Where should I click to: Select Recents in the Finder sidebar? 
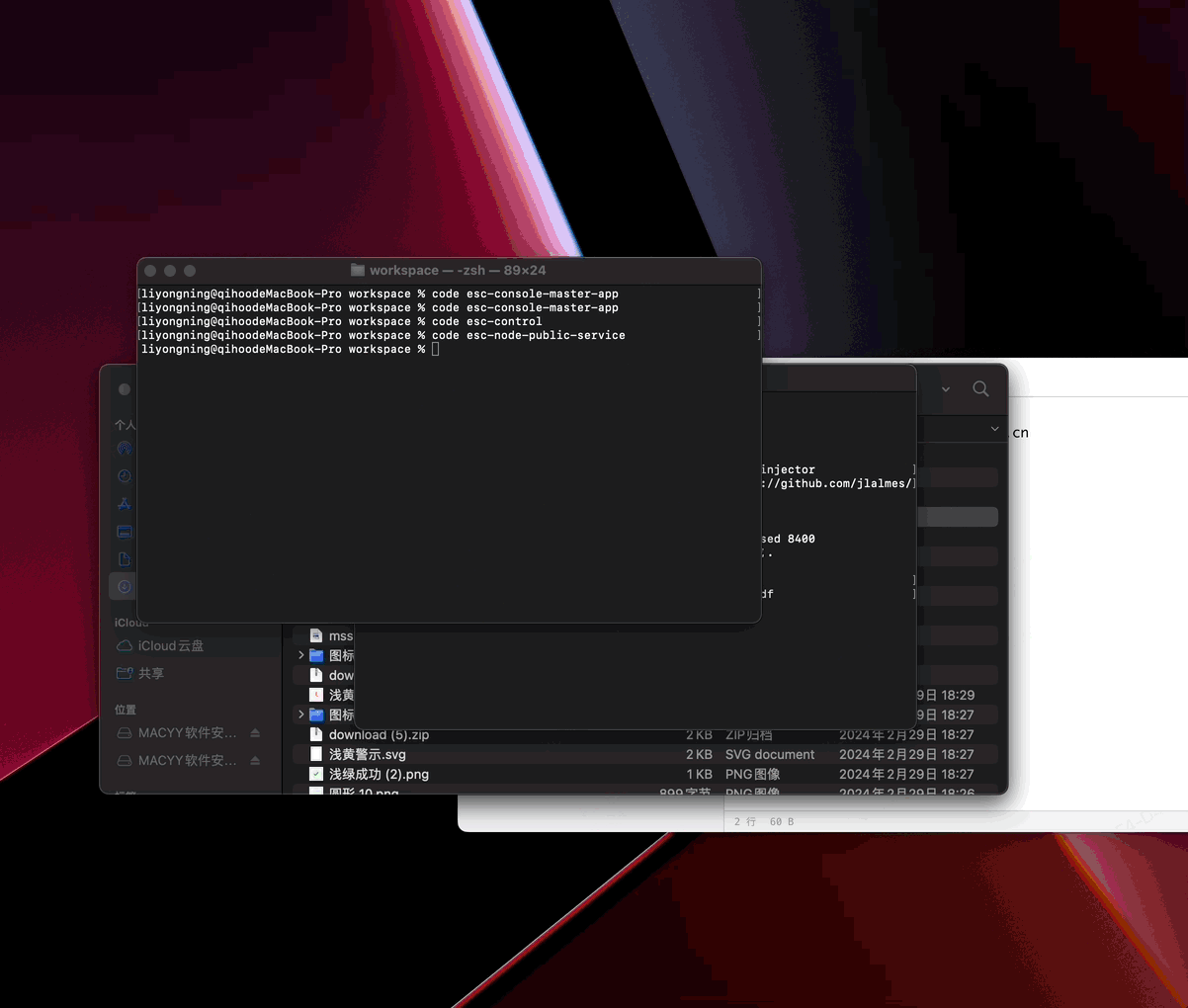tap(124, 475)
